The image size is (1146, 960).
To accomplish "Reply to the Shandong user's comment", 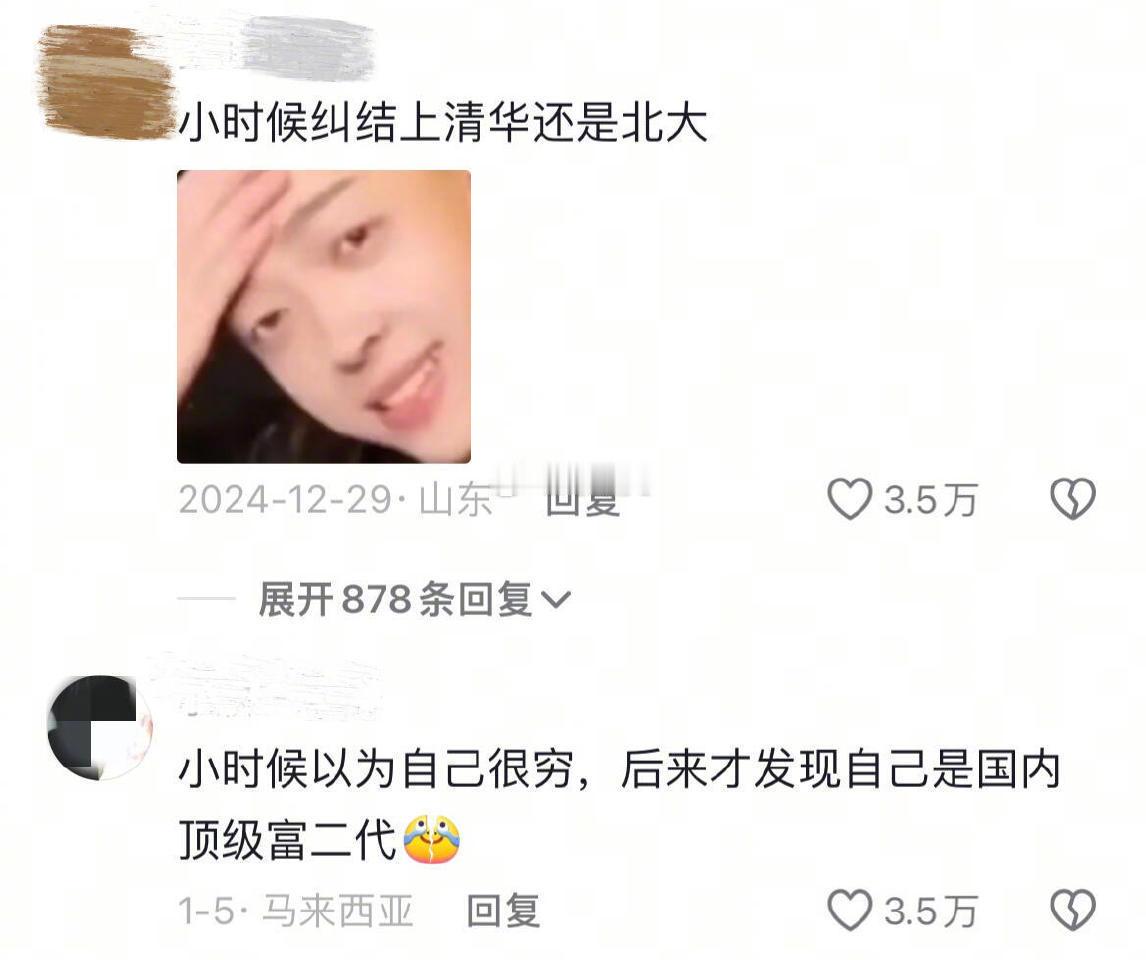I will coord(583,500).
